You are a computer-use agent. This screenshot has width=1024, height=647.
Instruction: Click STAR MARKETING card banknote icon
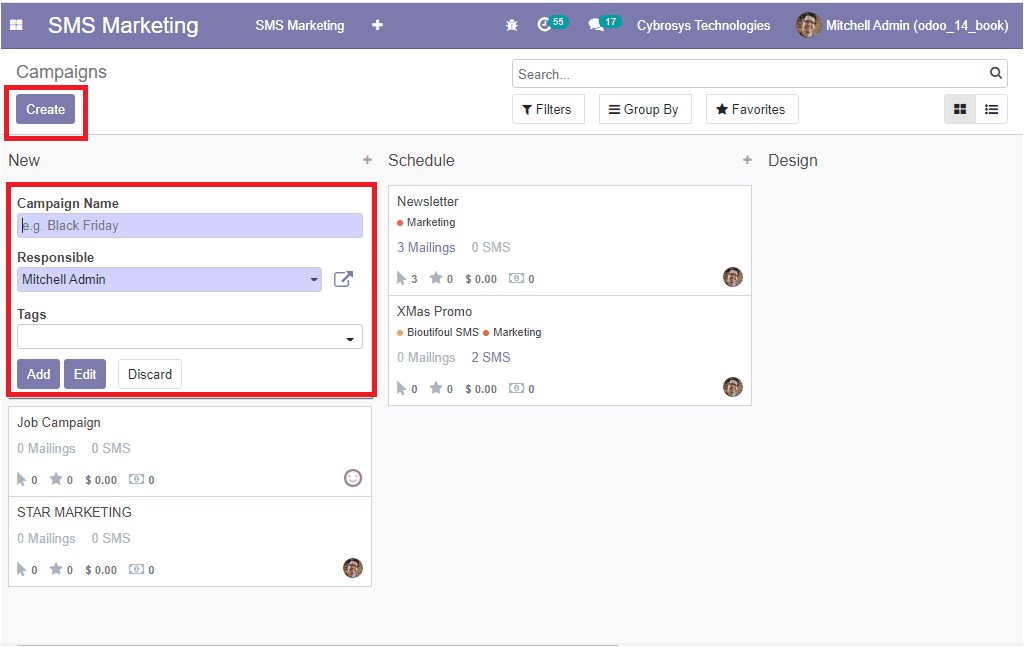(x=136, y=569)
